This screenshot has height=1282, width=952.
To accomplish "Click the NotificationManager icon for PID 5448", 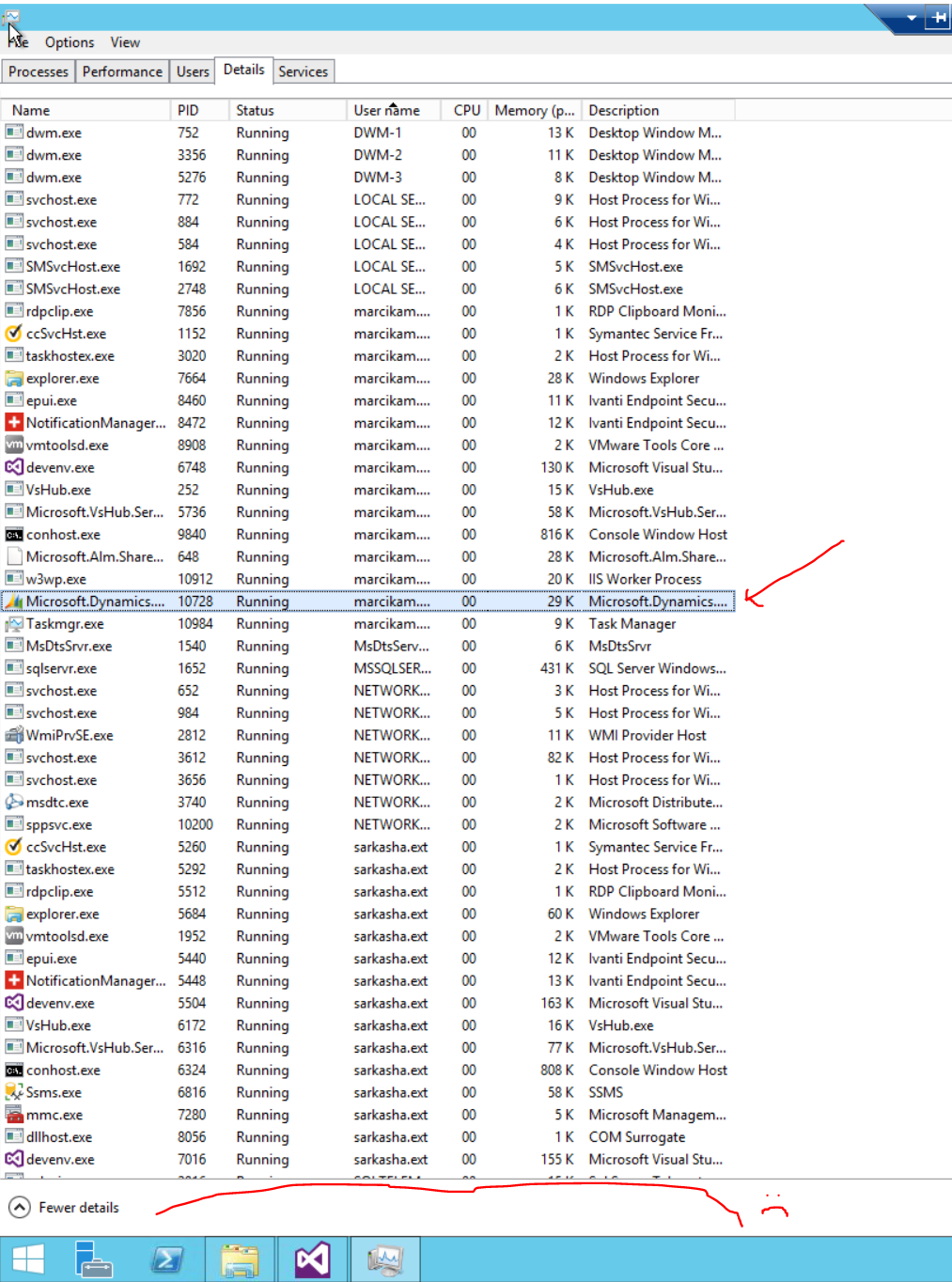I will 14,980.
